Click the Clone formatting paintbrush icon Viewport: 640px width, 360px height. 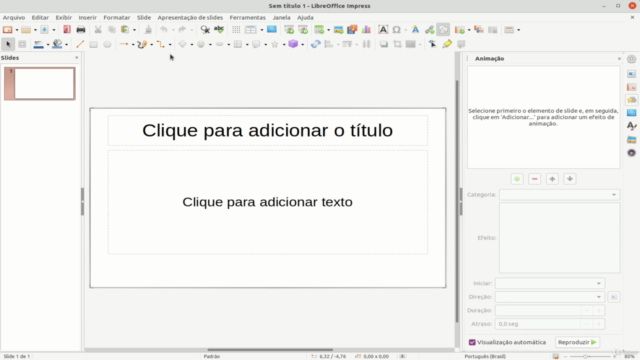[148, 29]
